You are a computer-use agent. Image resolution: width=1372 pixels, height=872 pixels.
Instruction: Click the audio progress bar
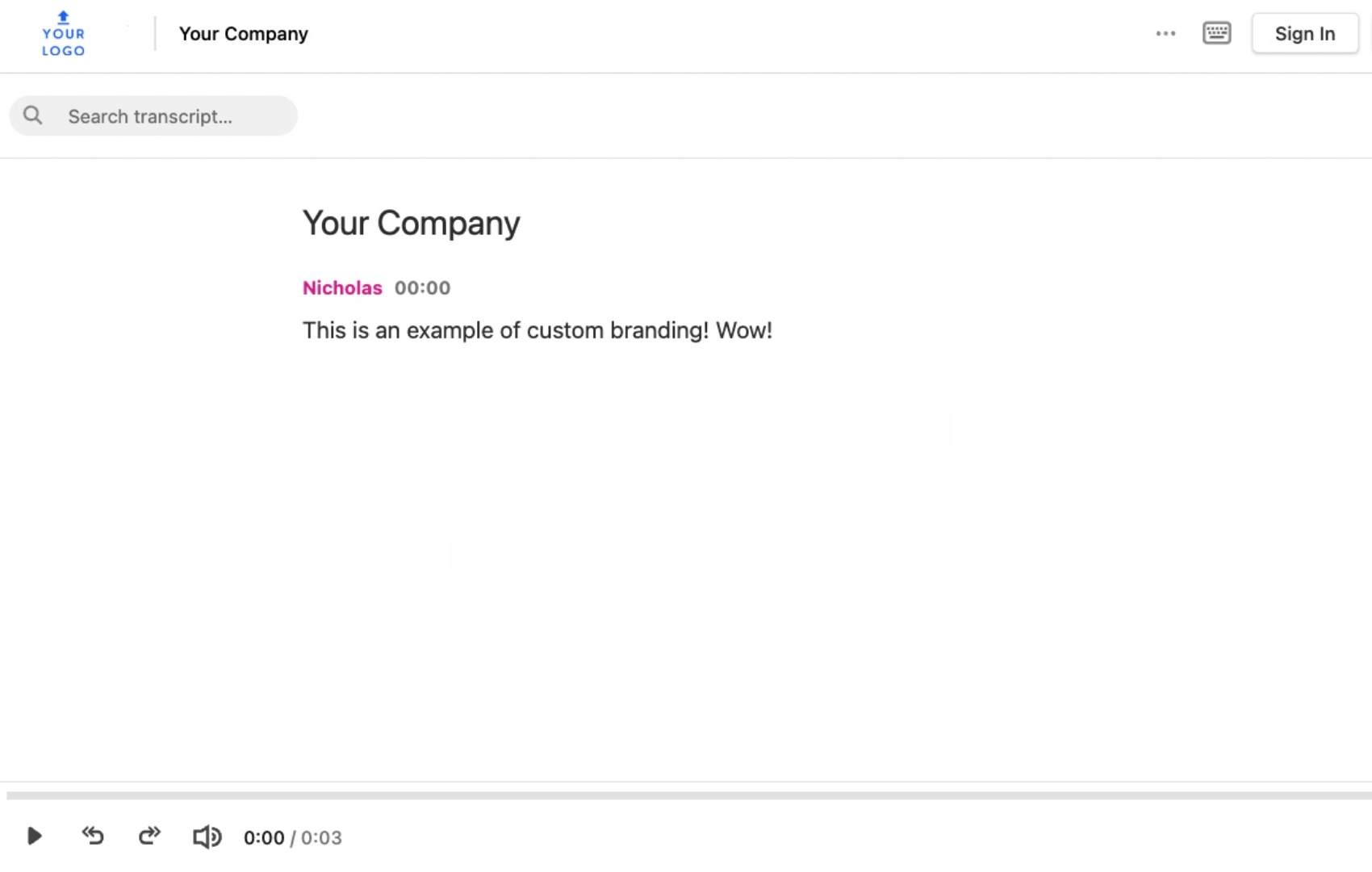click(x=686, y=795)
